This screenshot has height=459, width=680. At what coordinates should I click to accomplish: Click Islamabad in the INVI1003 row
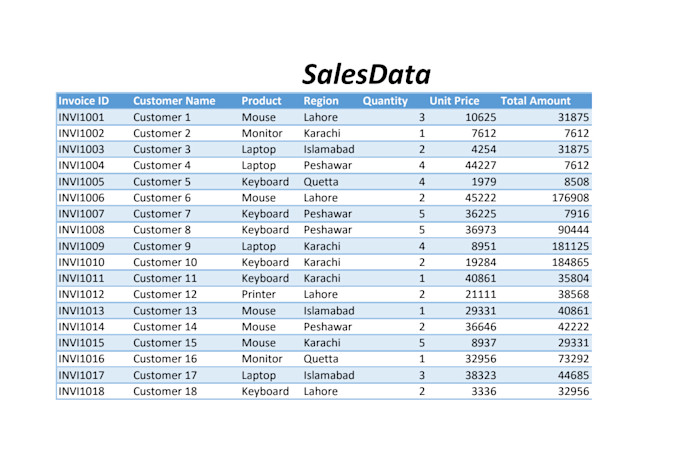click(329, 149)
